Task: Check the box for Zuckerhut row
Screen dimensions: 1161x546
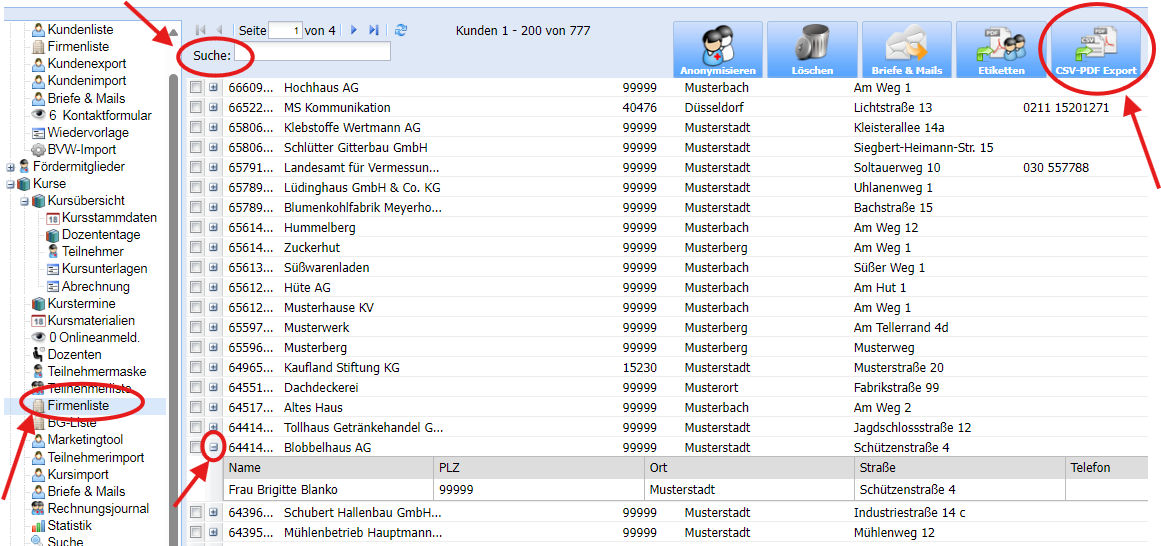Action: [196, 248]
